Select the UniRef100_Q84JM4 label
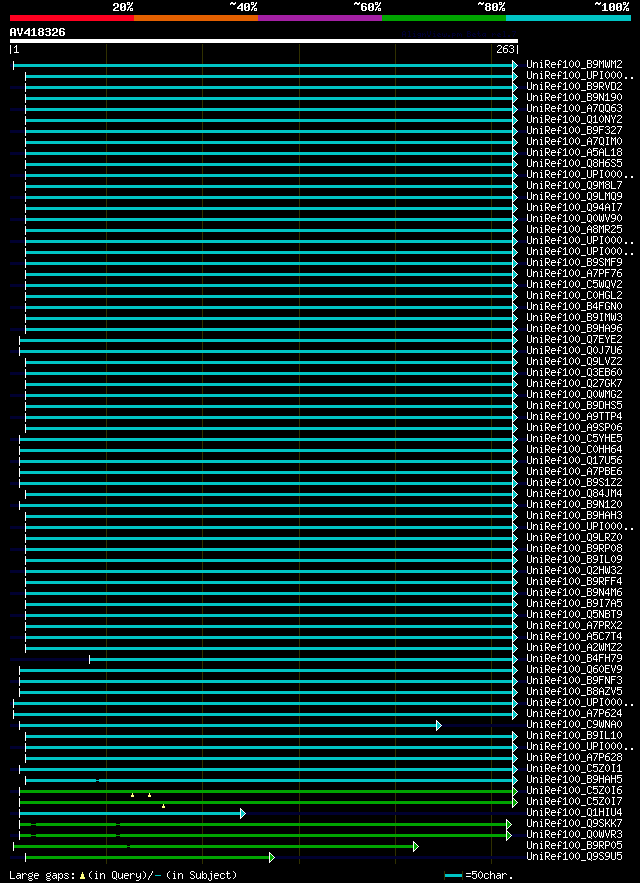640x883 pixels. point(574,493)
